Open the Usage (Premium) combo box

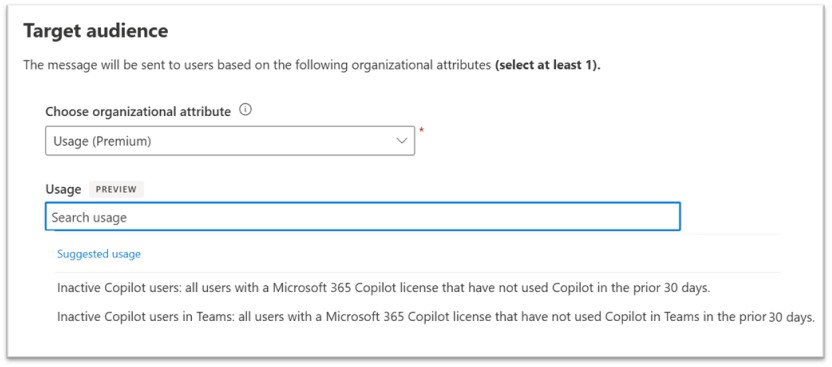[230, 141]
